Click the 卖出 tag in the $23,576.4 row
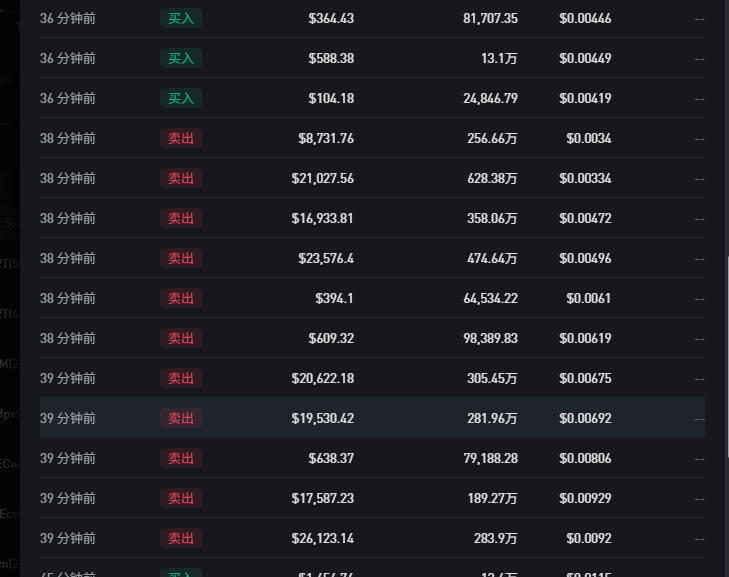 coord(181,258)
